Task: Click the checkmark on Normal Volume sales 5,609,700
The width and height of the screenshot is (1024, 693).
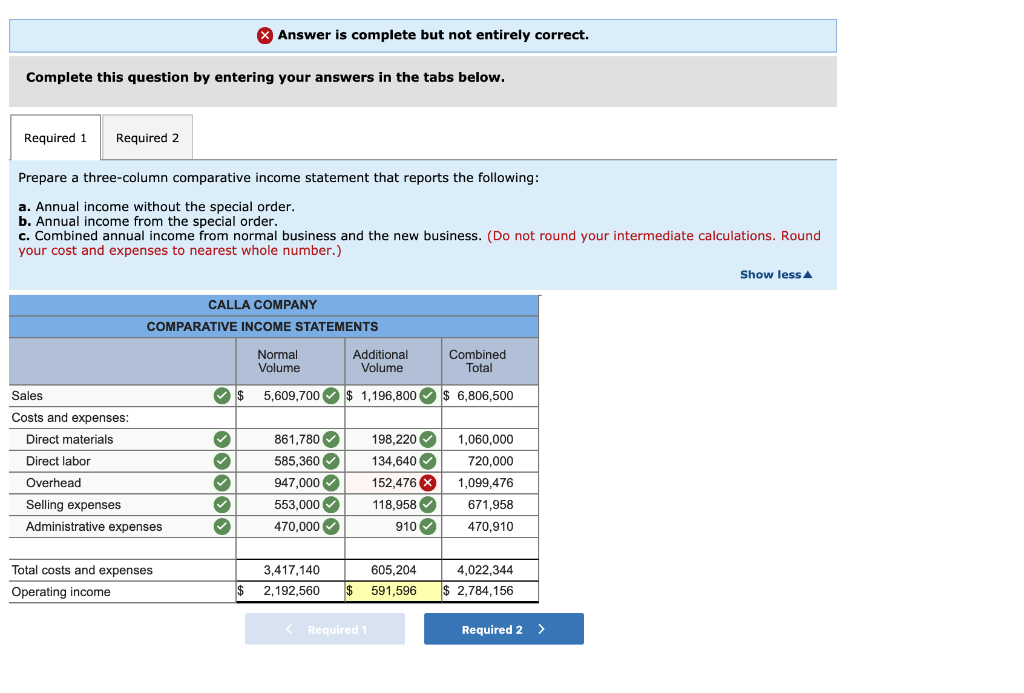Action: 330,395
